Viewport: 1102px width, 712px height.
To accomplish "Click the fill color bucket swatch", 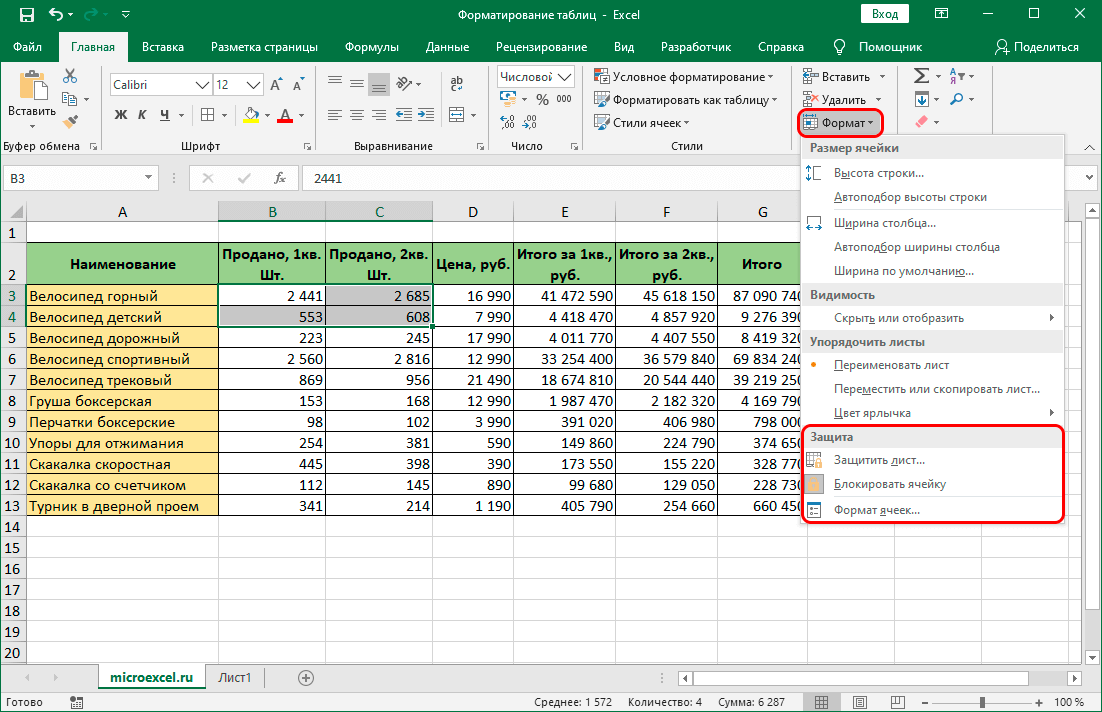I will tap(252, 115).
